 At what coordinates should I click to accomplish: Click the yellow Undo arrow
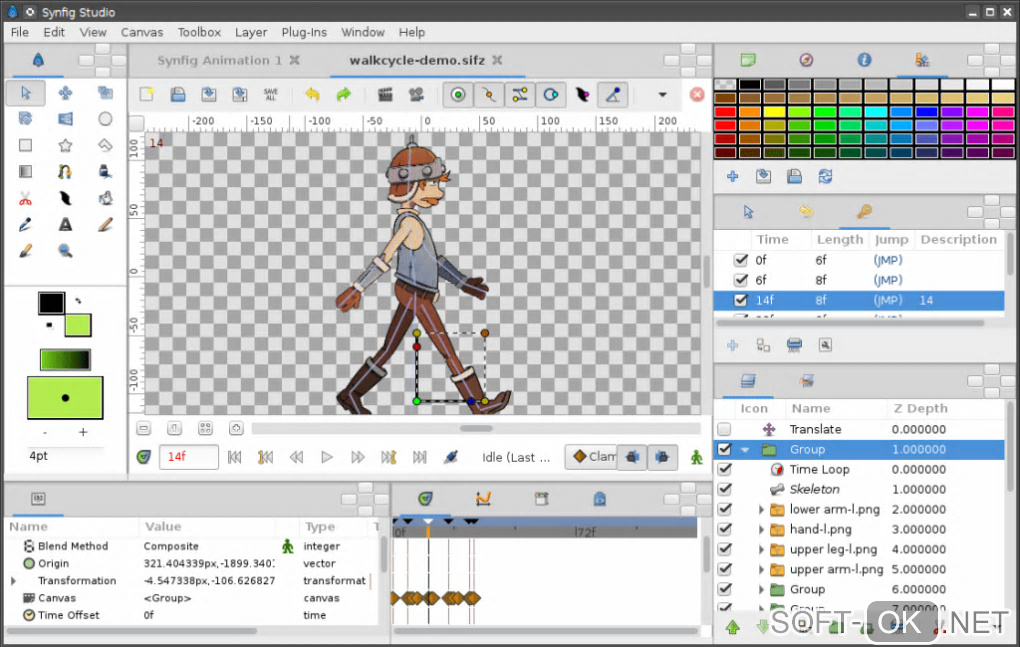coord(312,94)
